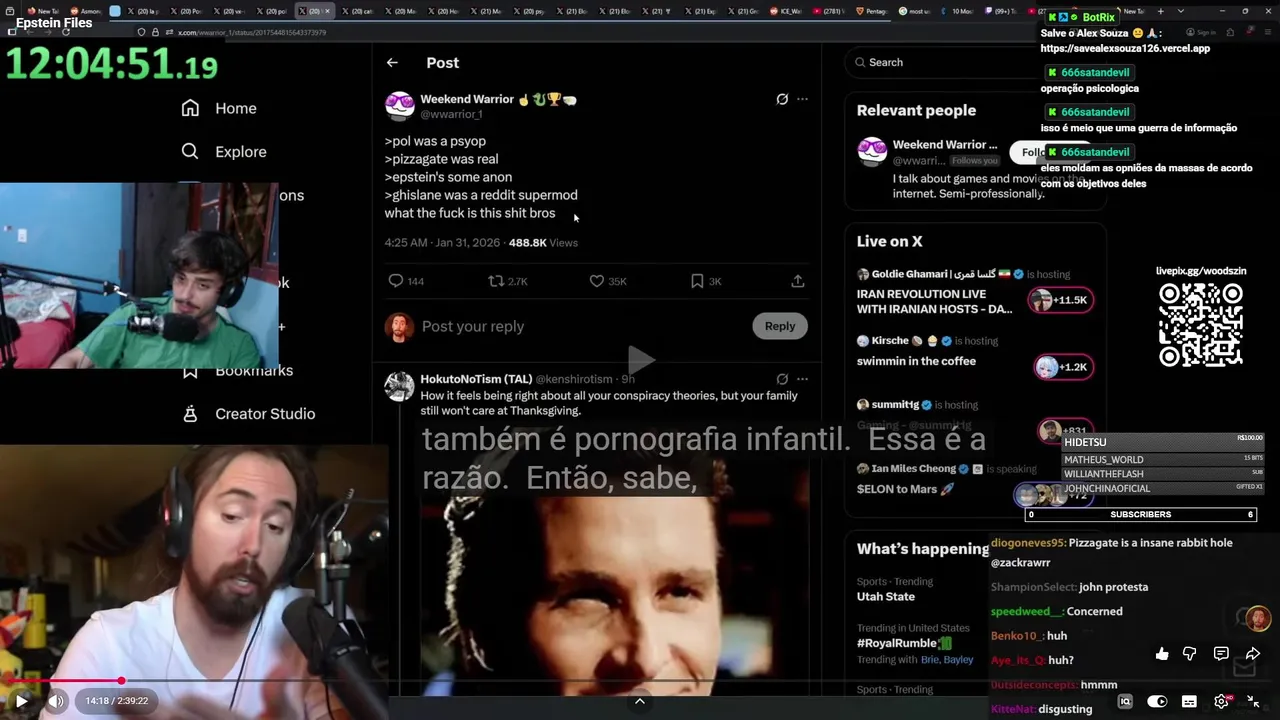Open the player settings gear
The width and height of the screenshot is (1280, 720).
(x=1221, y=702)
